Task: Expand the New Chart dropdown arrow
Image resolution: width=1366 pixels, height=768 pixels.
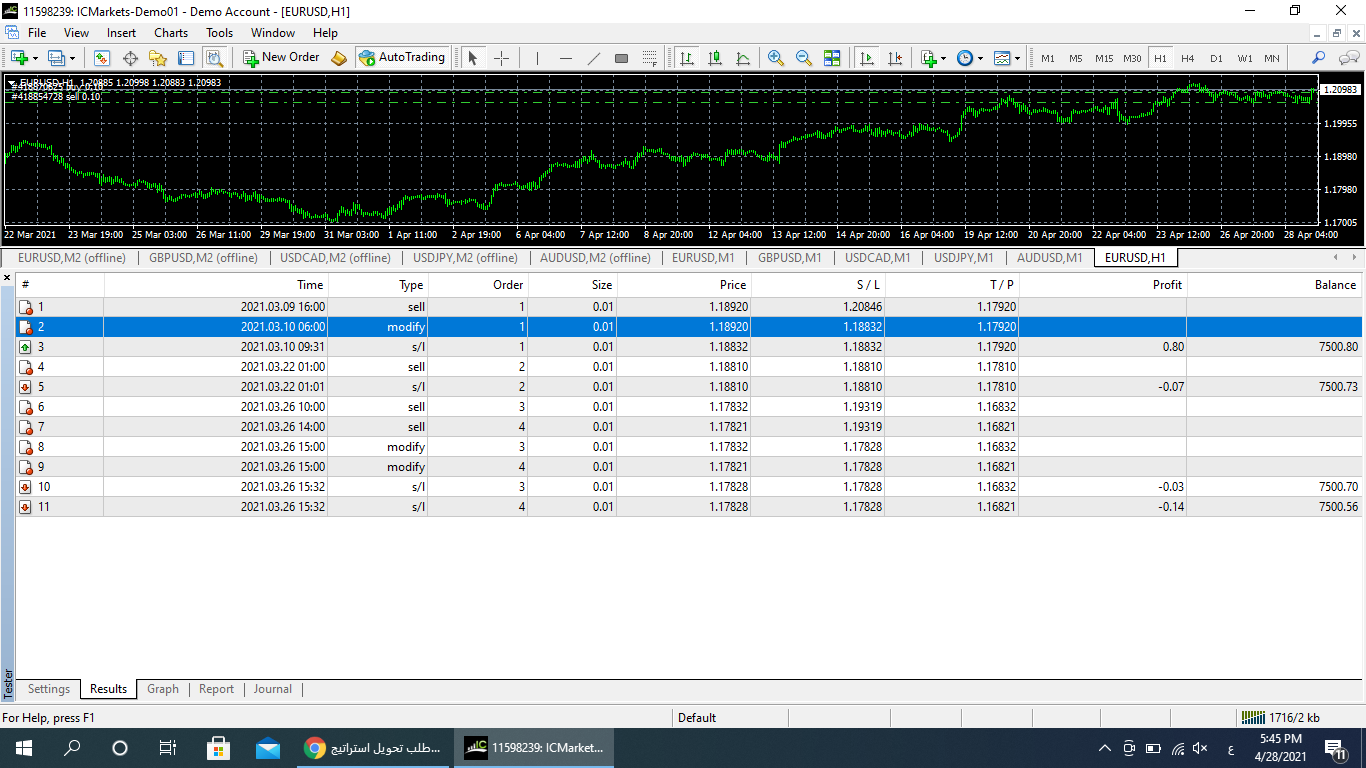Action: [x=35, y=58]
